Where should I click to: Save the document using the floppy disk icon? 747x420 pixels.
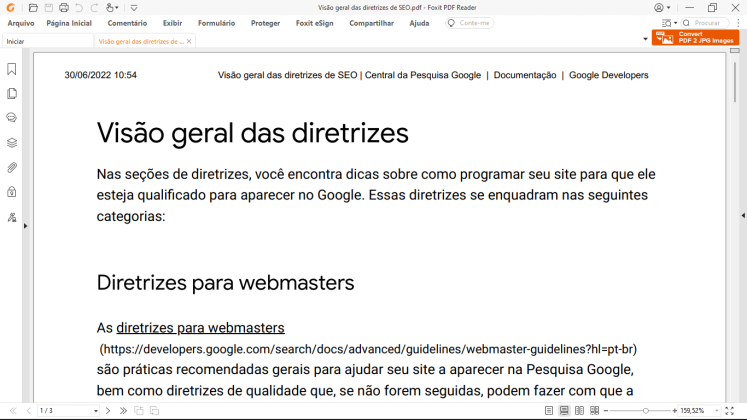click(49, 8)
